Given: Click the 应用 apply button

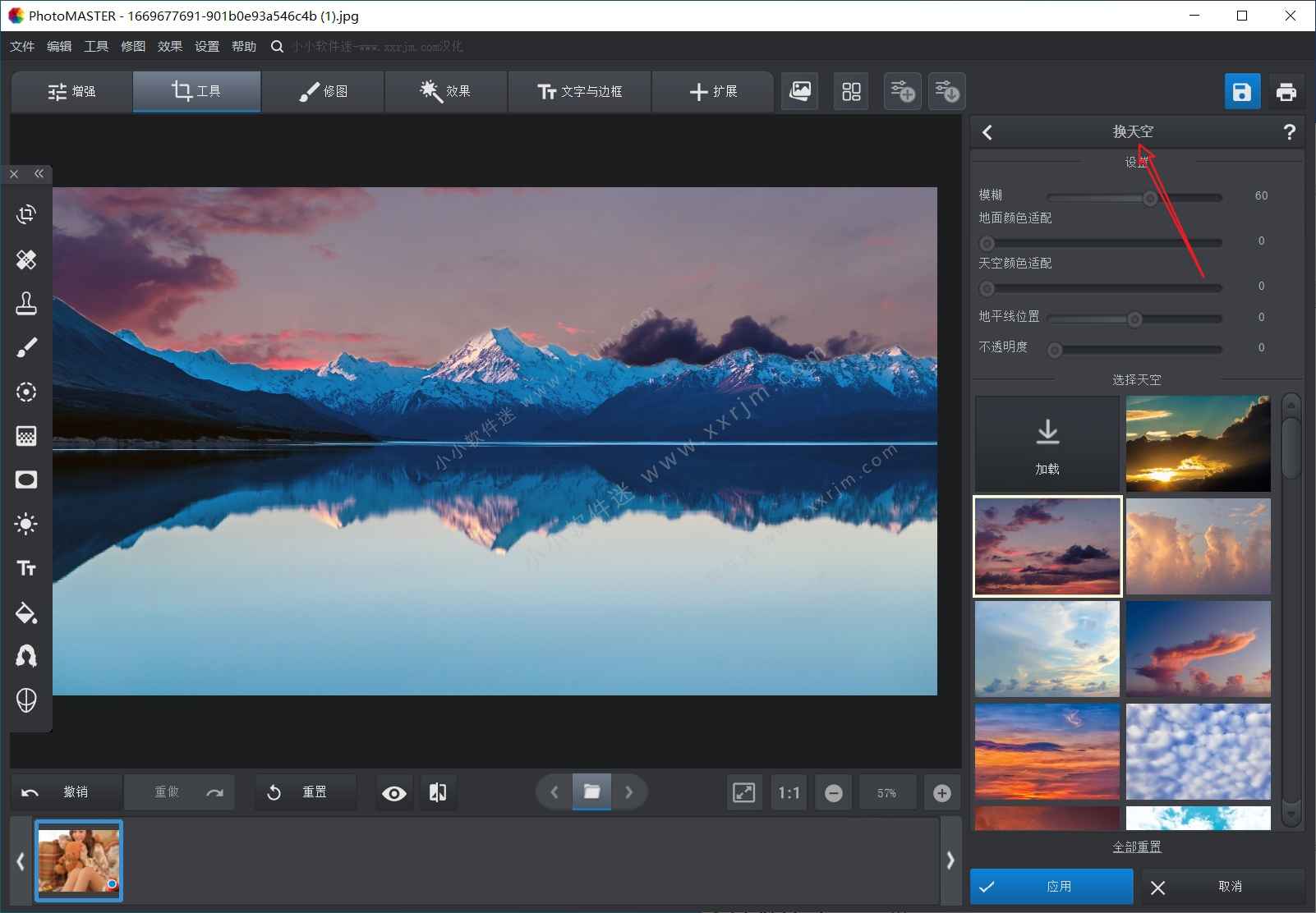Looking at the screenshot, I should [x=1051, y=887].
